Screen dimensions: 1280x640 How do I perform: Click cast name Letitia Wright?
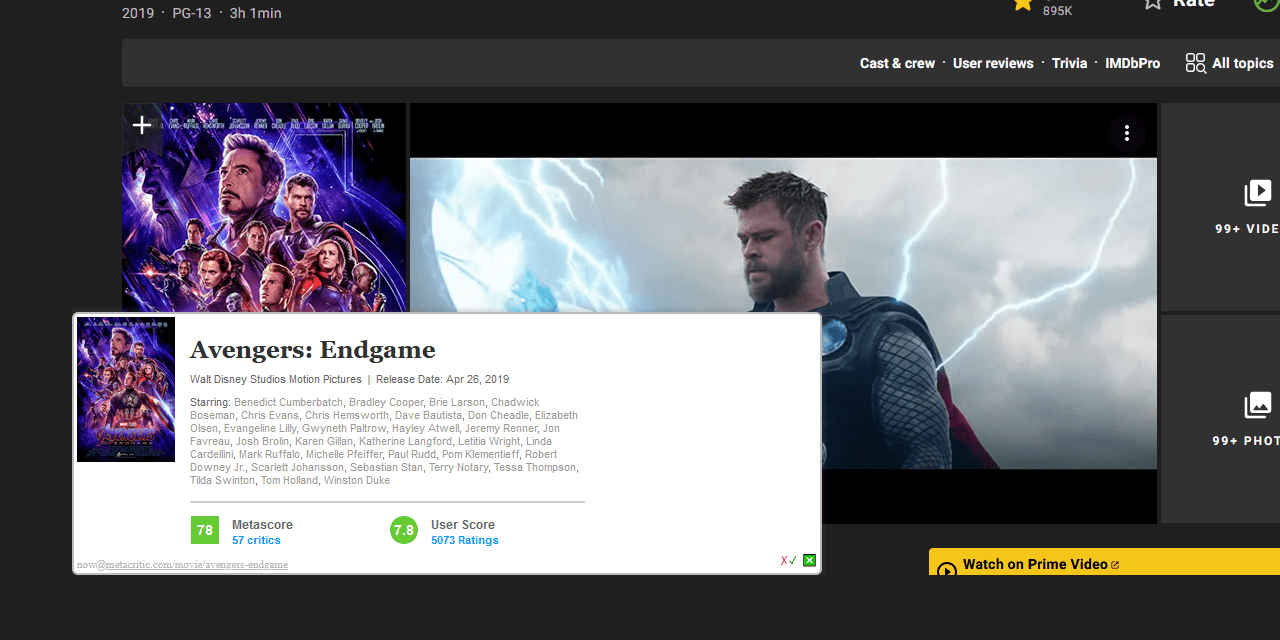tap(489, 441)
